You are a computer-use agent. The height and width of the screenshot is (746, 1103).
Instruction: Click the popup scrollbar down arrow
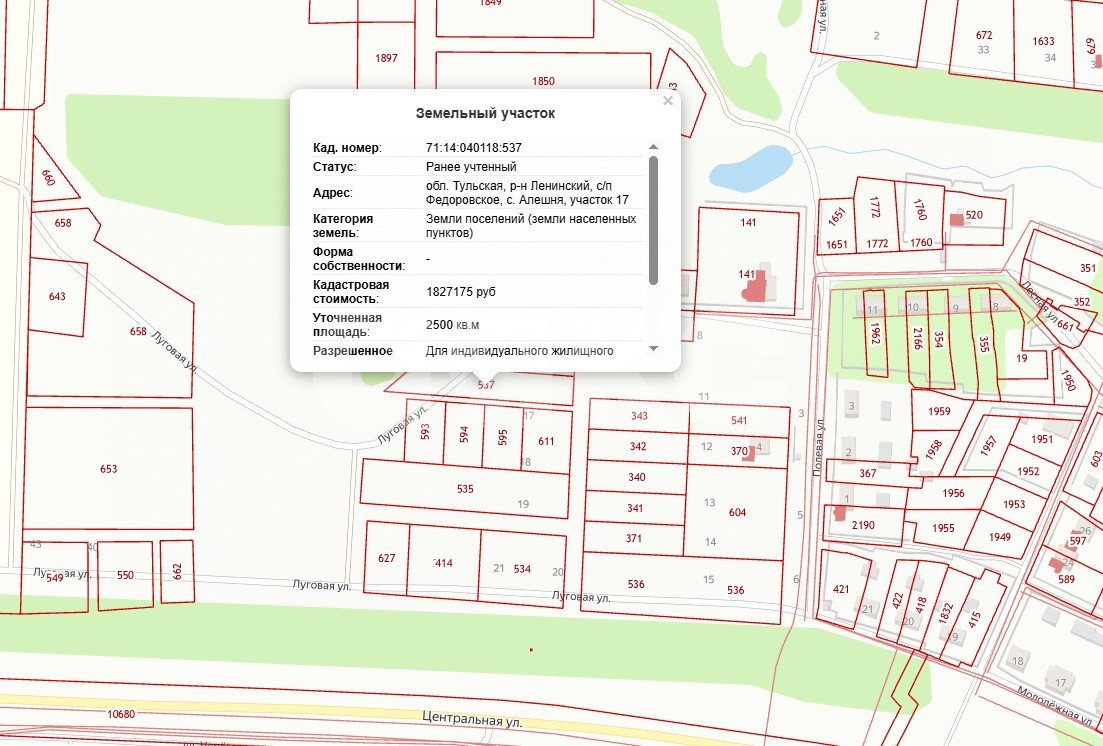653,348
